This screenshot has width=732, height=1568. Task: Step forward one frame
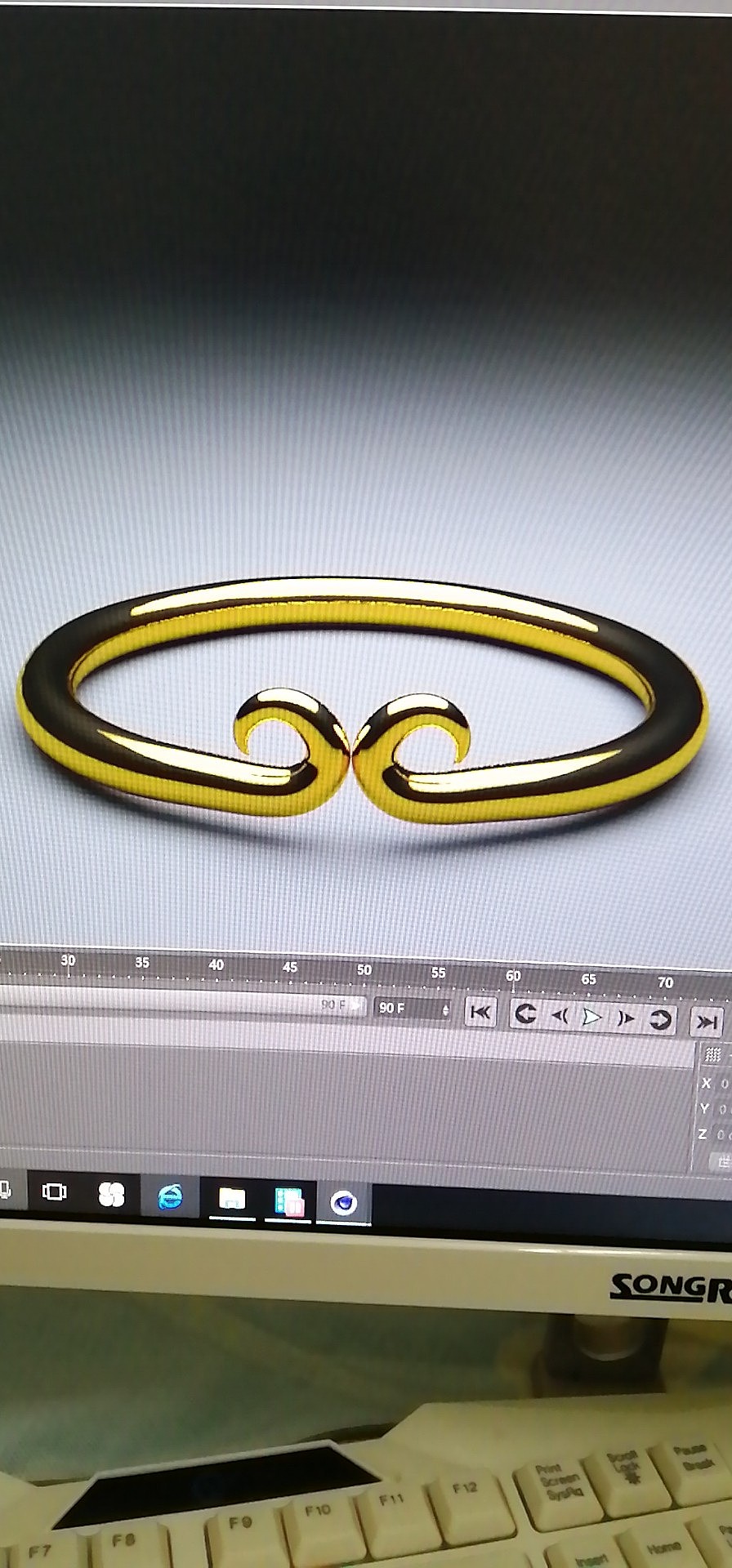point(626,1018)
